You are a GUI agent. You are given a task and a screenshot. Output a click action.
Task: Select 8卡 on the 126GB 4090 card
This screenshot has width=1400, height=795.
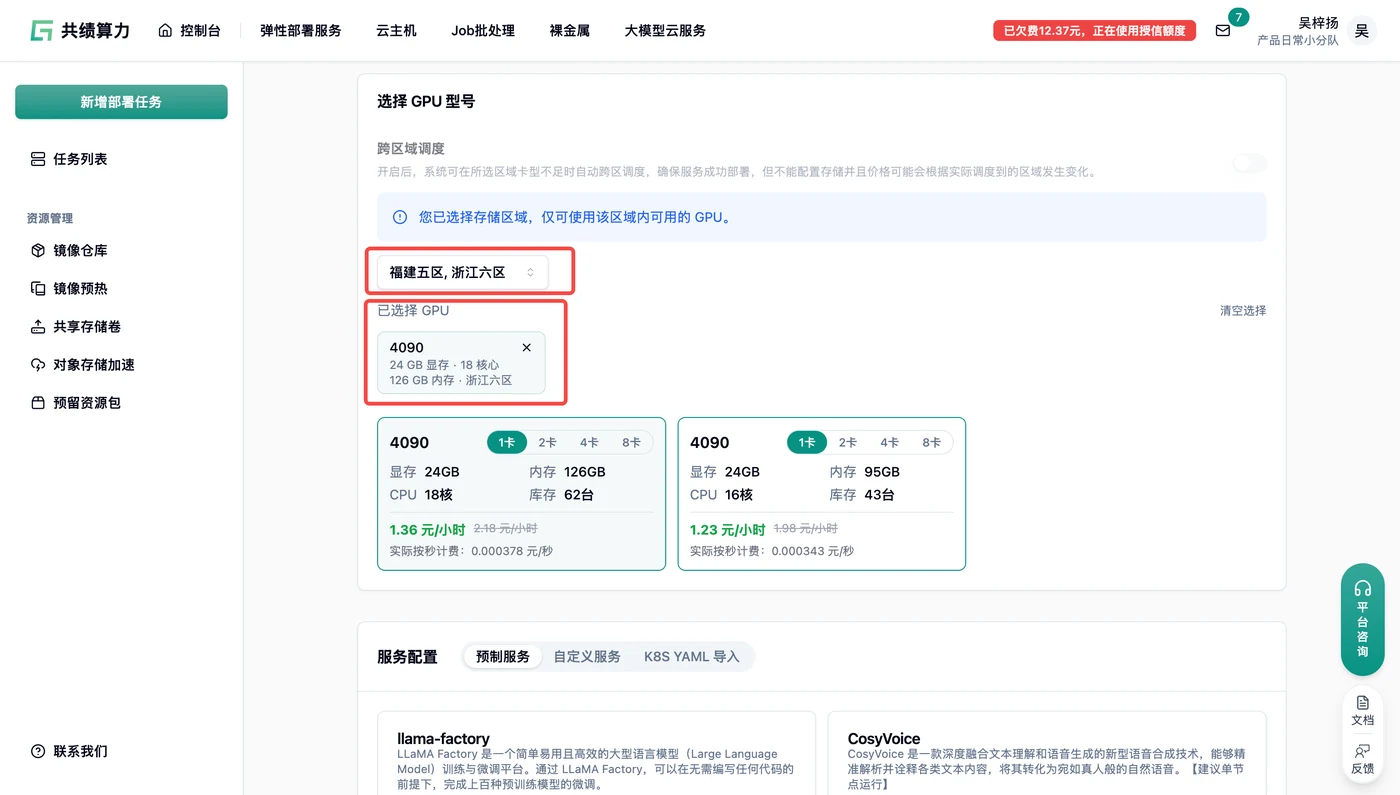click(x=631, y=442)
